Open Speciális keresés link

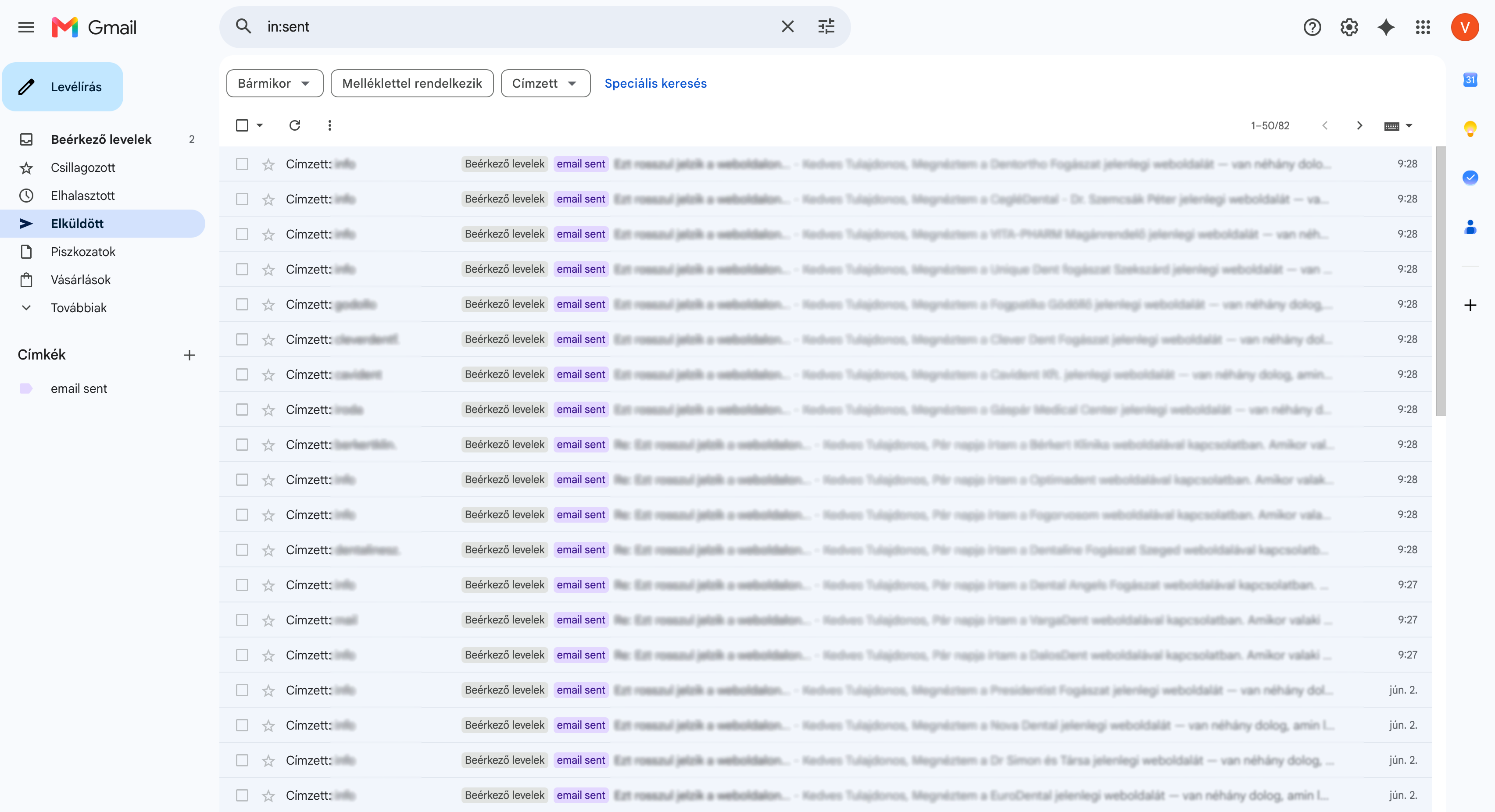[655, 83]
